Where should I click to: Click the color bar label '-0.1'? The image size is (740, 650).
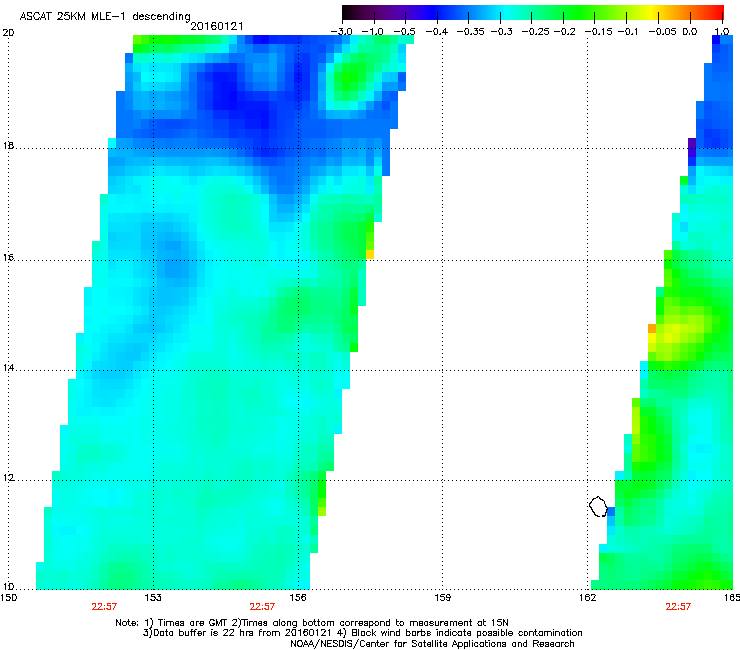628,32
